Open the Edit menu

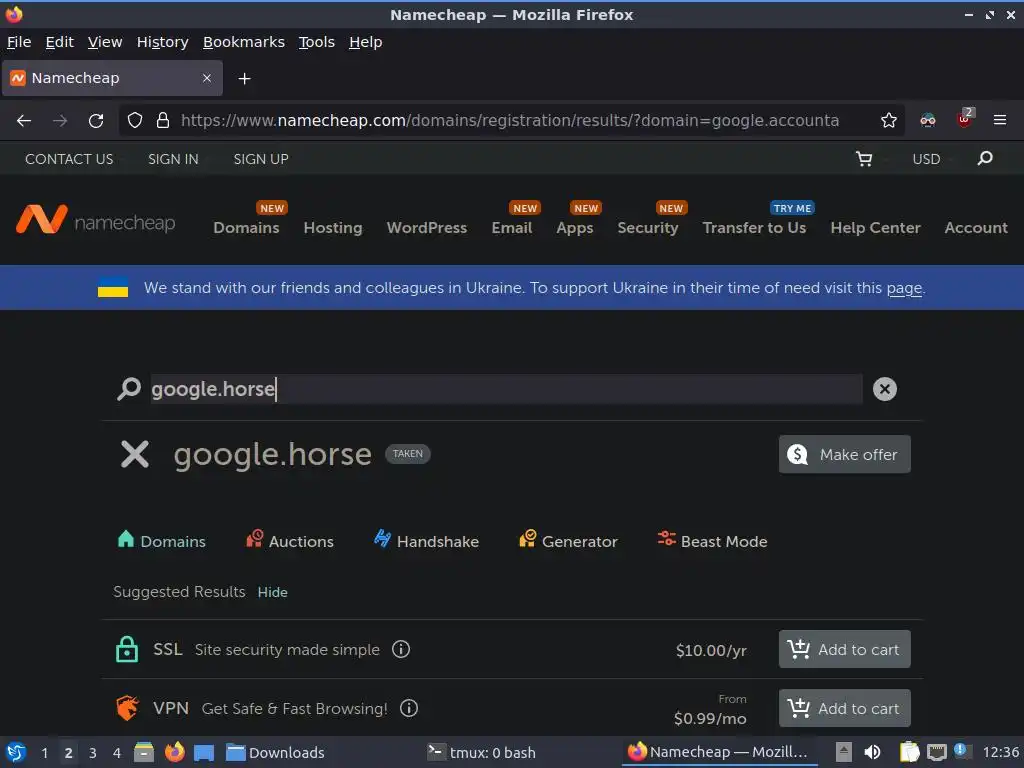(x=59, y=42)
